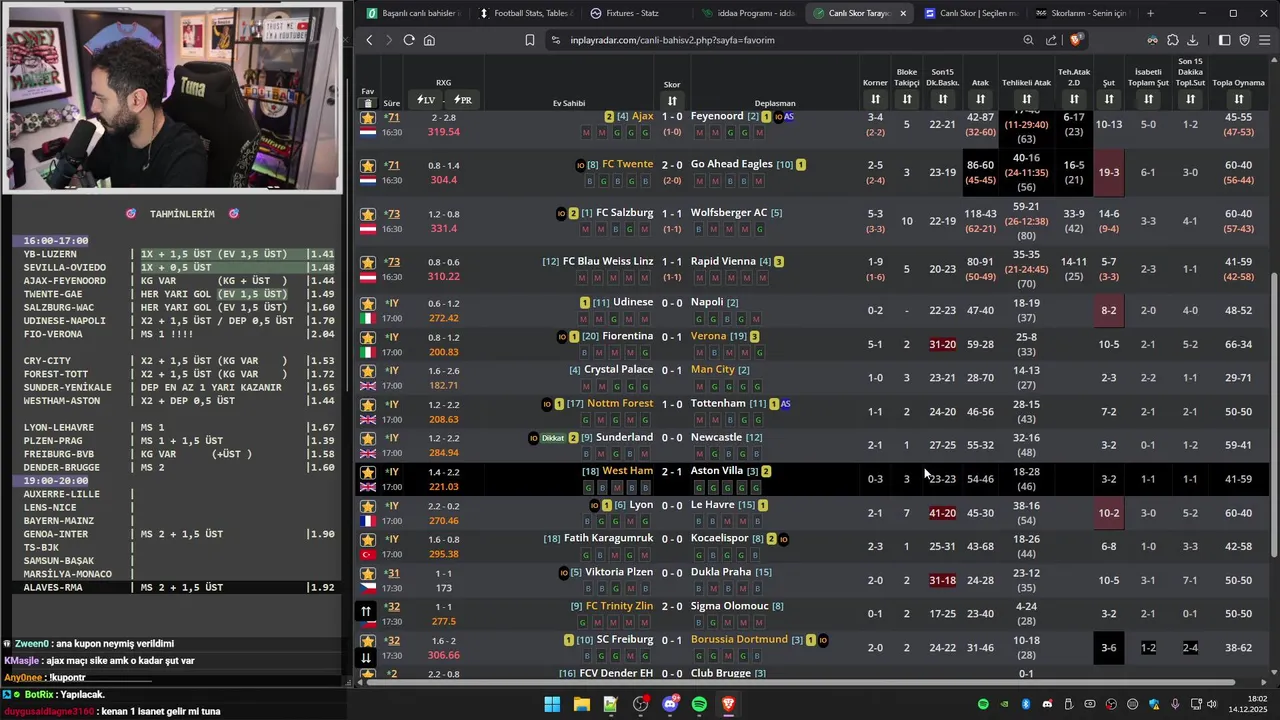1280x720 pixels.
Task: Click the LV lightning button under RXG
Action: 426,100
